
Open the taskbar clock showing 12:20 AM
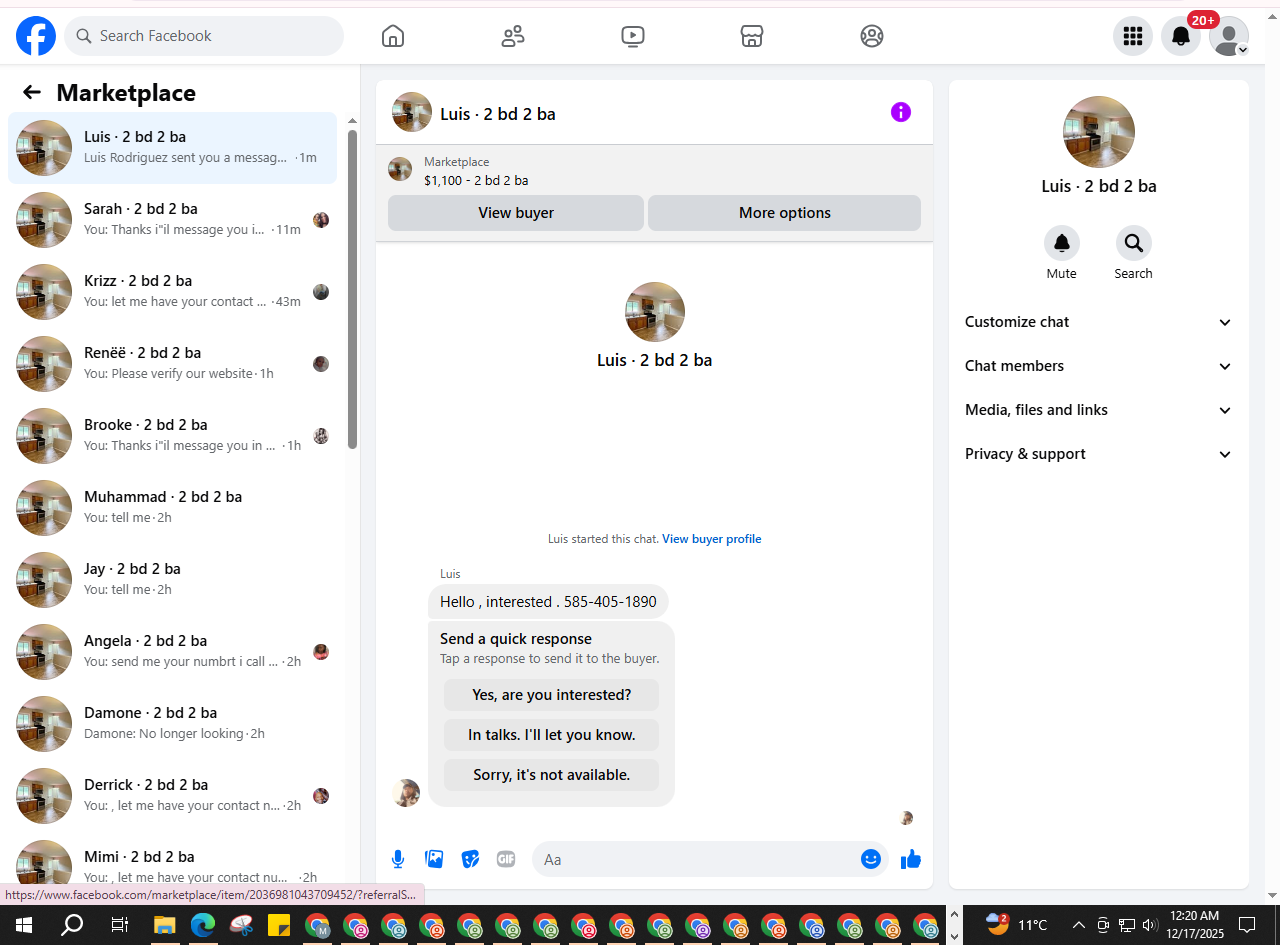pyautogui.click(x=1194, y=925)
